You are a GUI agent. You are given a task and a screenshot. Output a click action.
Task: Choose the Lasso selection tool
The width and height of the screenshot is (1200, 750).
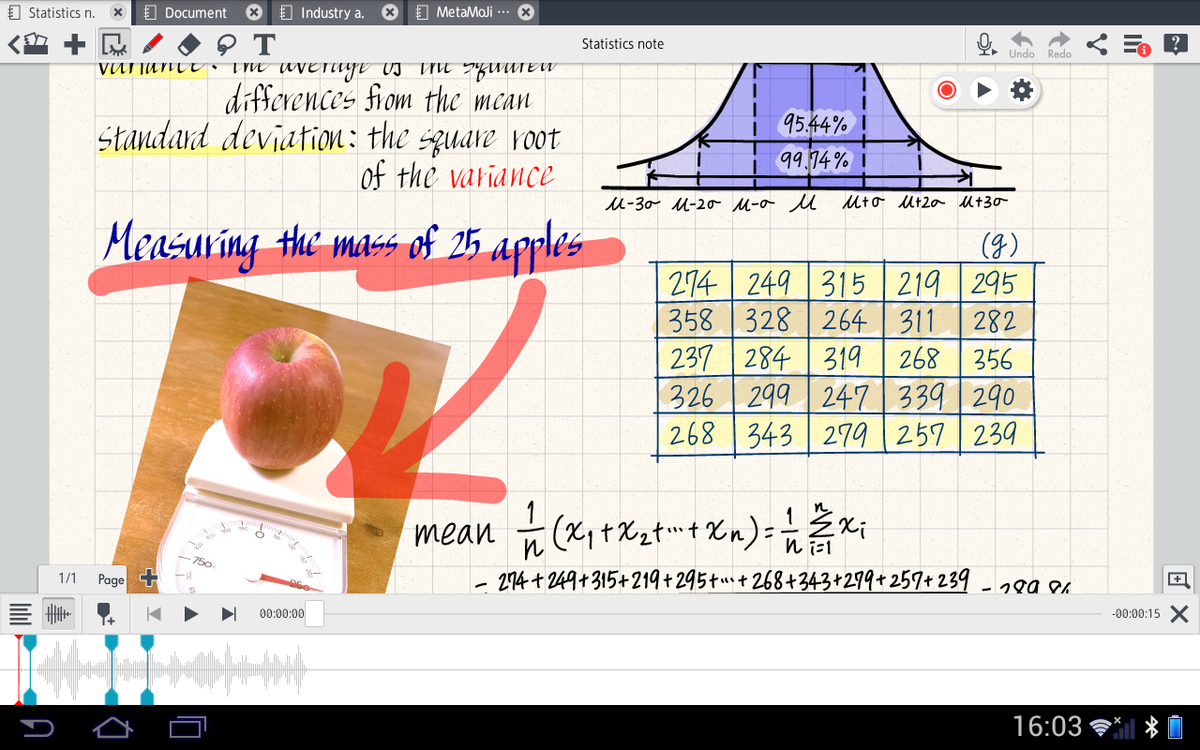(x=227, y=44)
